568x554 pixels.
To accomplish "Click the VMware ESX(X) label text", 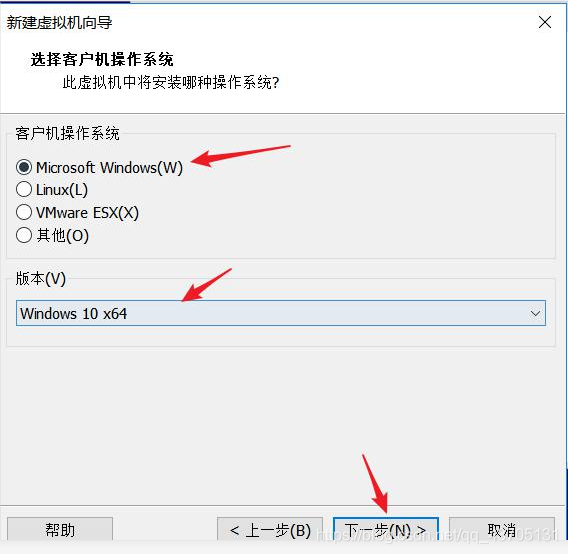I will pos(87,213).
